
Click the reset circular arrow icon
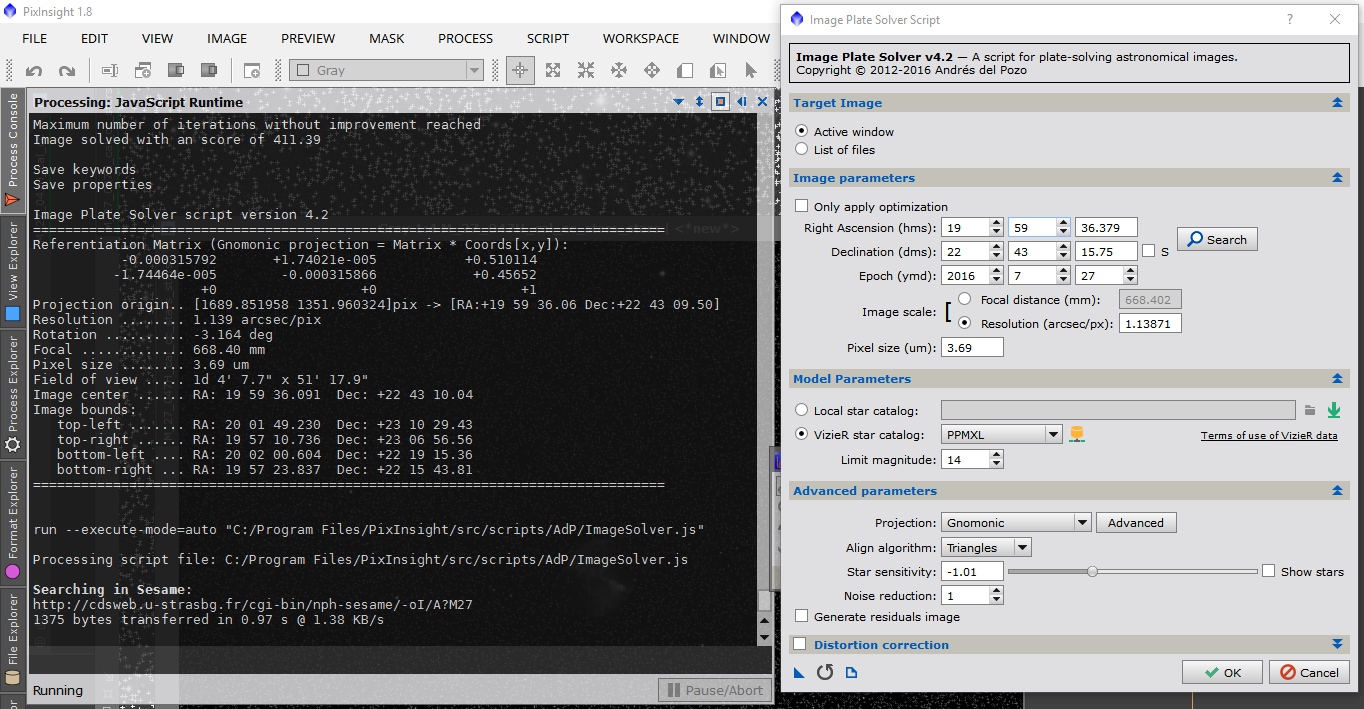(825, 672)
